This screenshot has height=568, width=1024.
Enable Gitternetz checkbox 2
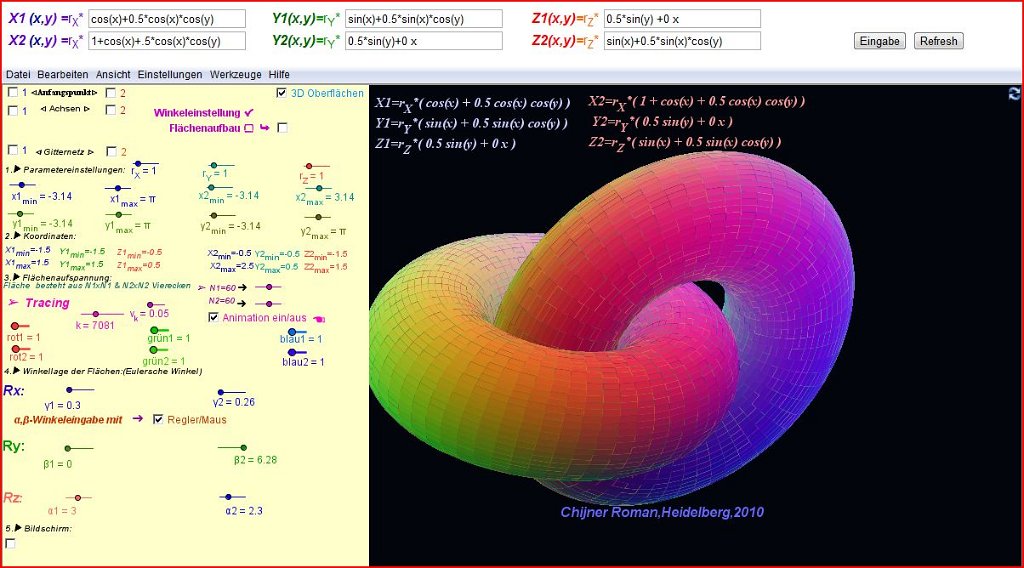point(111,151)
